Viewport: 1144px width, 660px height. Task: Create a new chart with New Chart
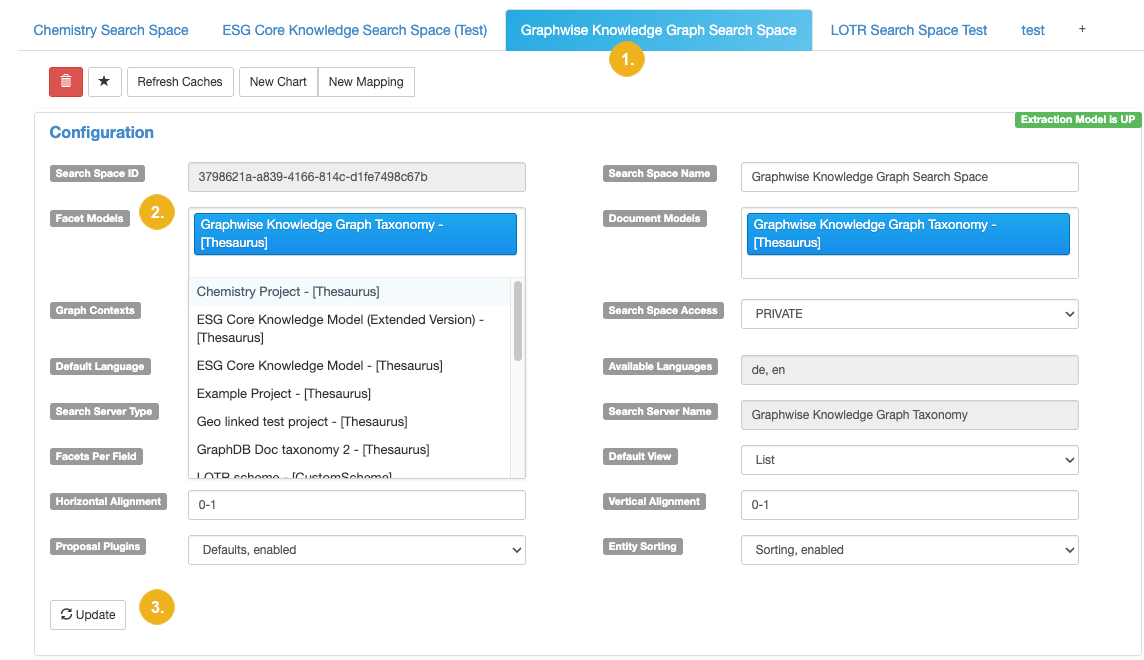(x=277, y=81)
